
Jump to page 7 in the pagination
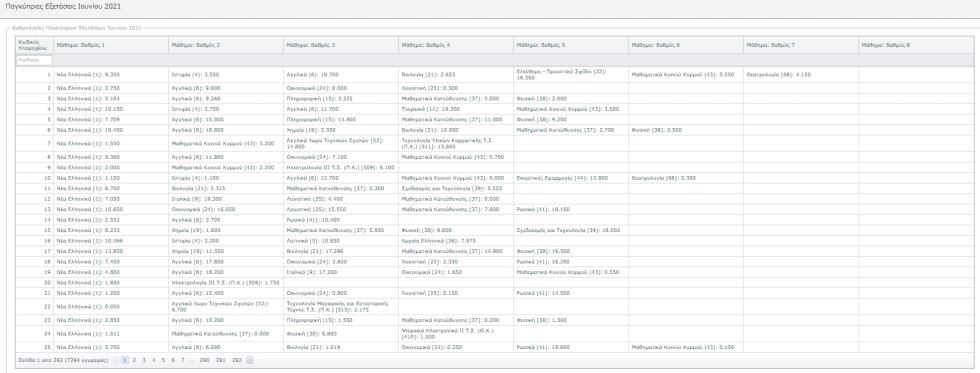click(x=182, y=360)
